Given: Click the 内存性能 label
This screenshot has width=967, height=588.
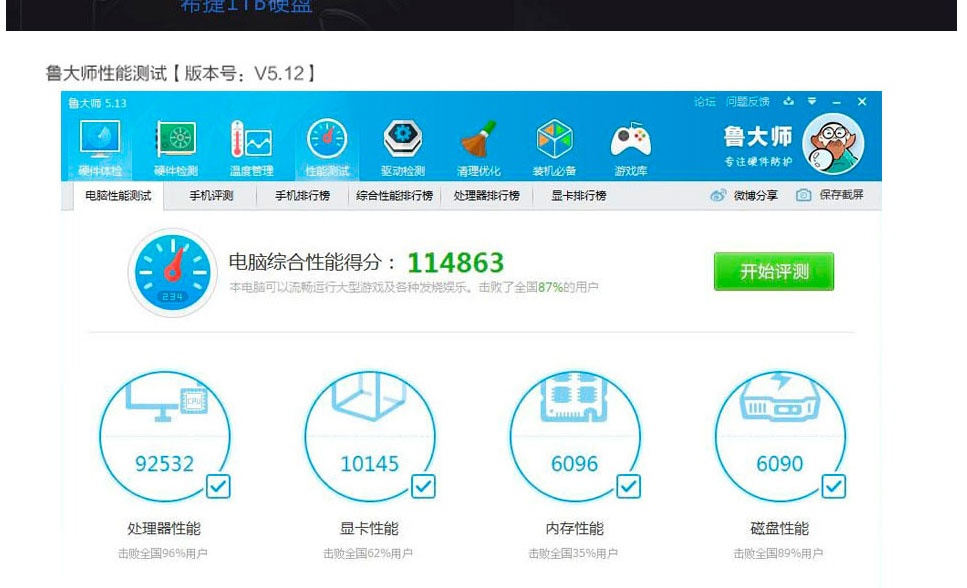Looking at the screenshot, I should click(575, 529).
